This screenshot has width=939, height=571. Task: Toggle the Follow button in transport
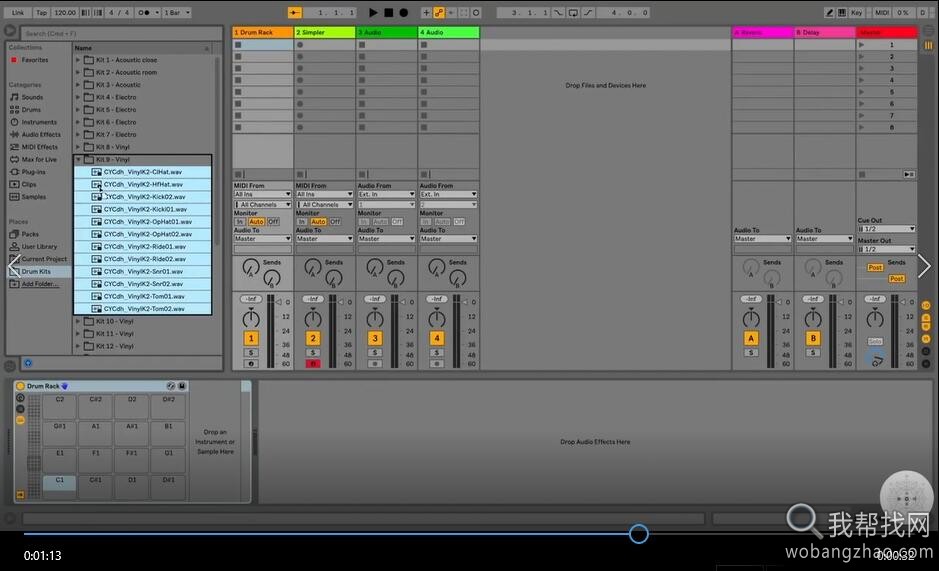[295, 12]
